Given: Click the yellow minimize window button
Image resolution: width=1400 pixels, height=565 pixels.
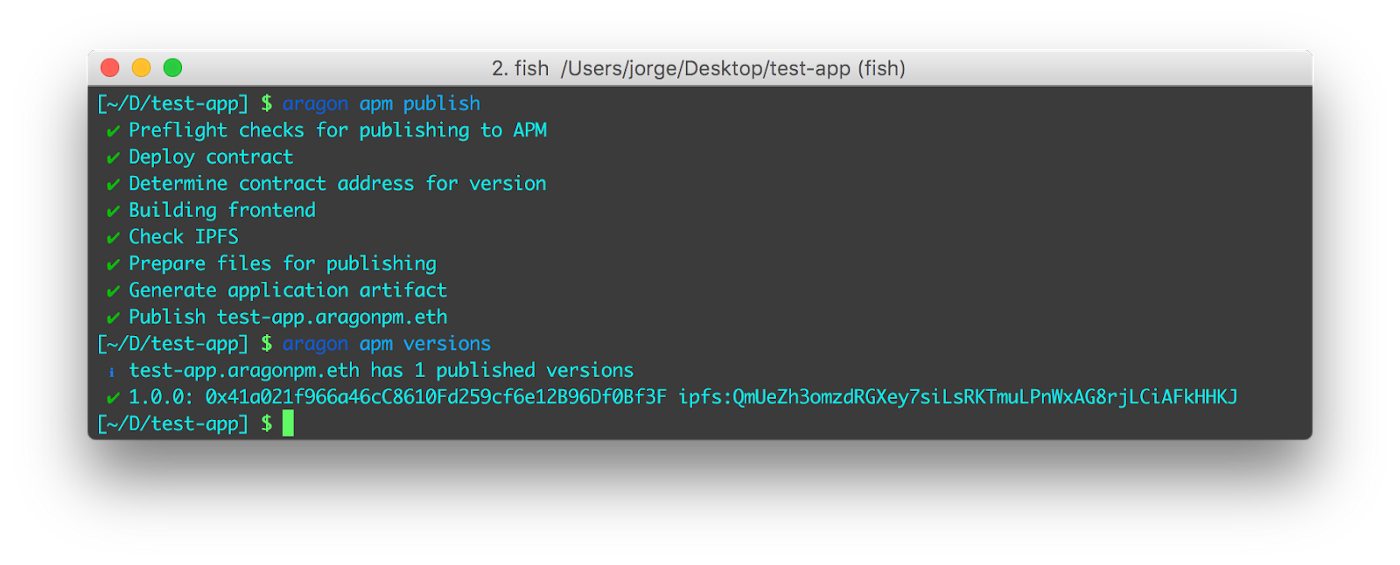Looking at the screenshot, I should [141, 68].
